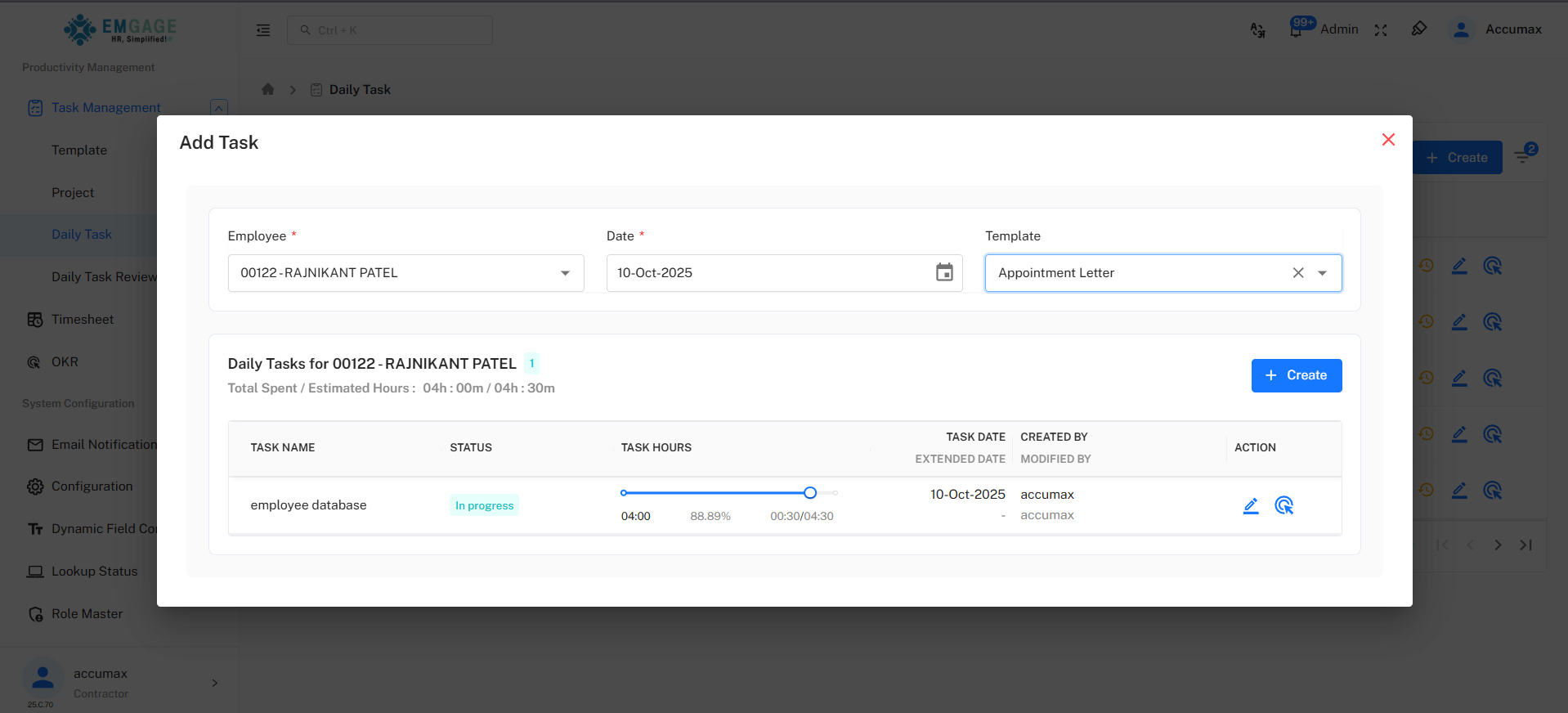The height and width of the screenshot is (713, 1568).
Task: Open the Template dropdown arrow
Action: click(x=1322, y=273)
